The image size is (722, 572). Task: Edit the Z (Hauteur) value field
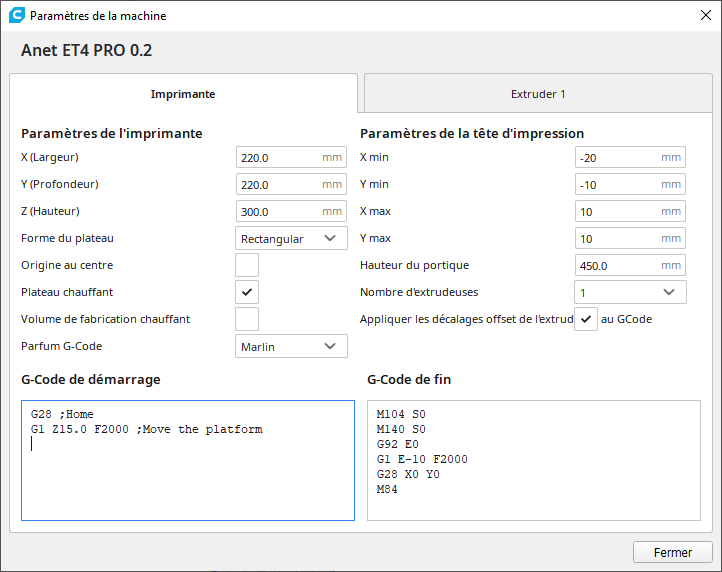pyautogui.click(x=291, y=211)
